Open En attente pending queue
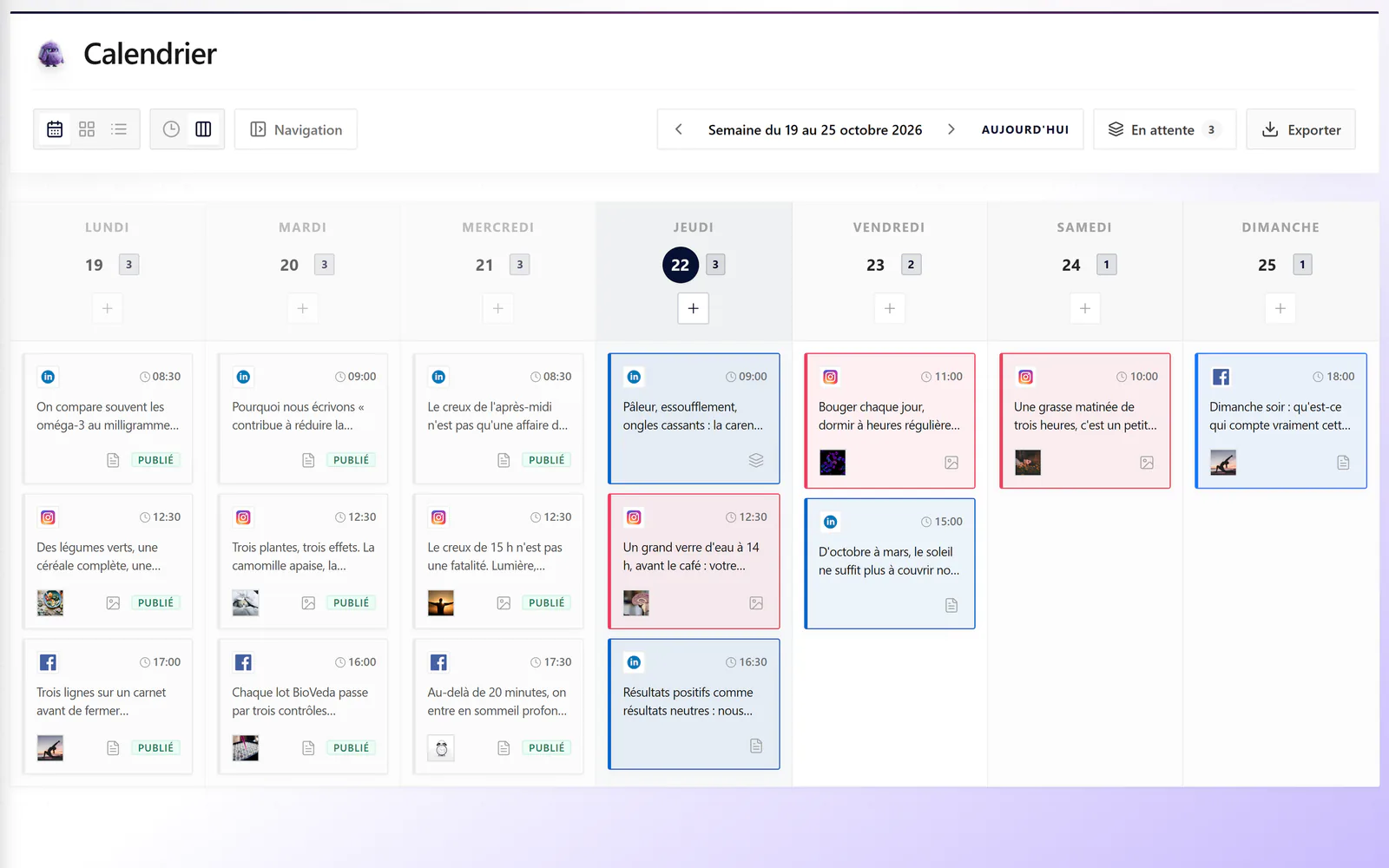The width and height of the screenshot is (1389, 868). (x=1164, y=129)
